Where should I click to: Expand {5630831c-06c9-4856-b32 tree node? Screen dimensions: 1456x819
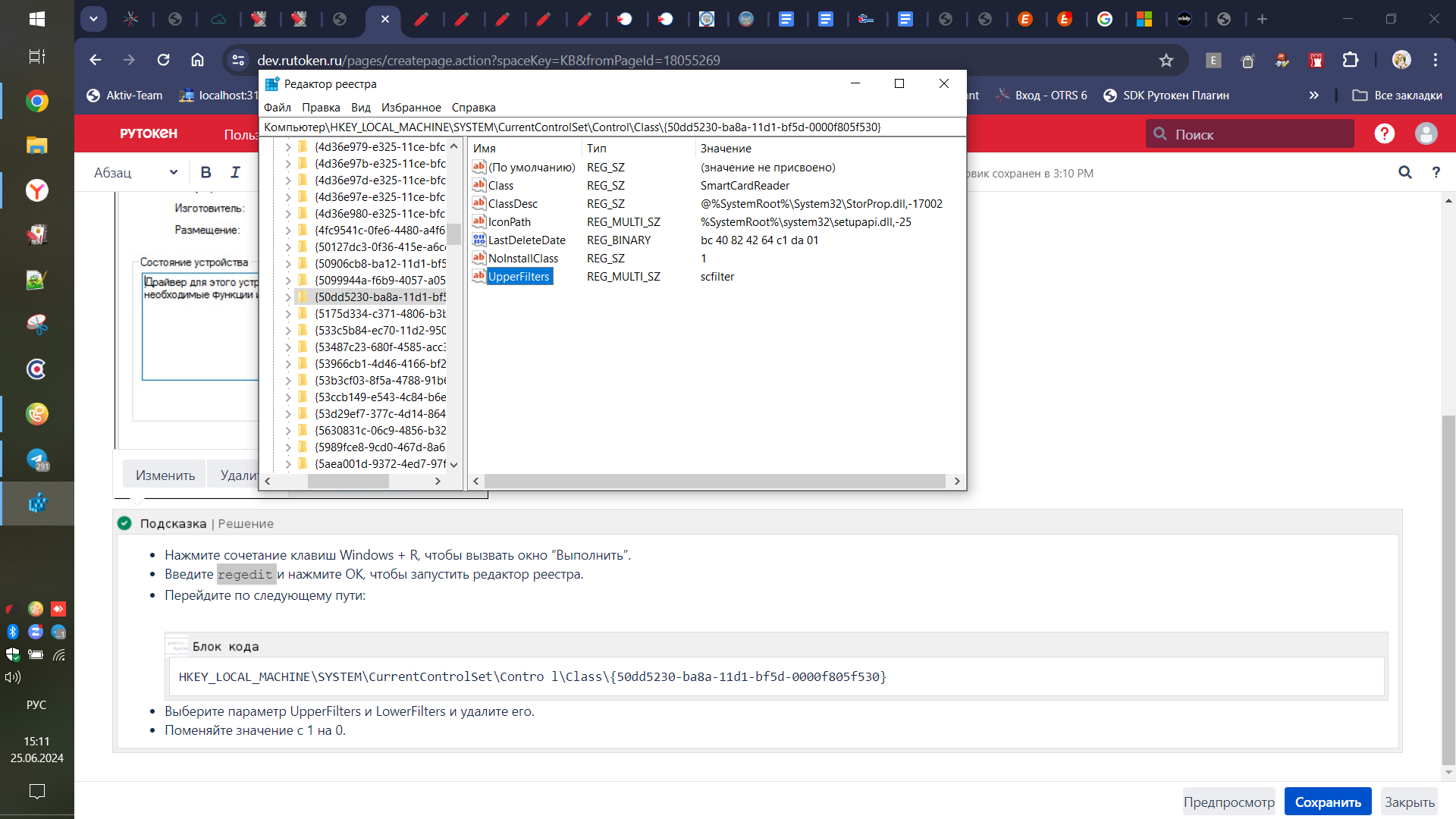click(287, 430)
